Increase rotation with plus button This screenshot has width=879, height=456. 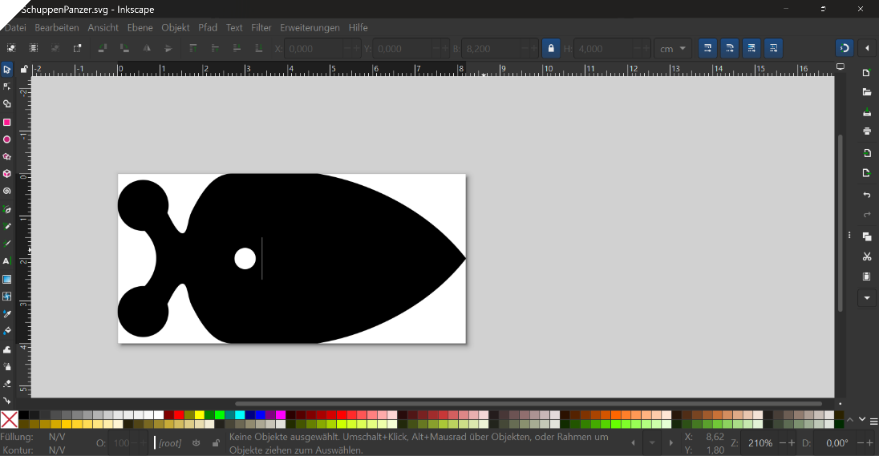(x=869, y=443)
